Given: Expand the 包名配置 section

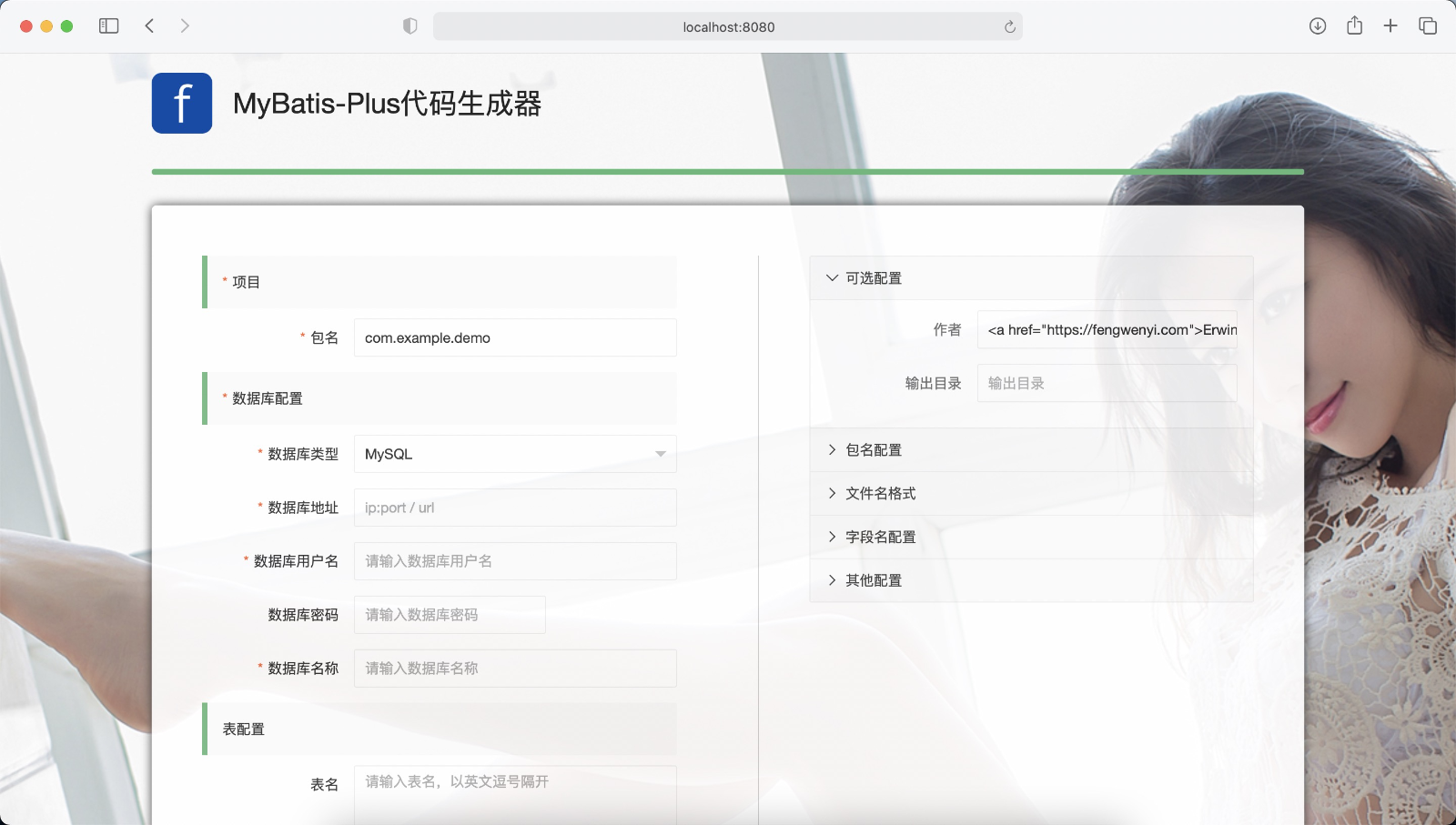Looking at the screenshot, I should [x=873, y=449].
